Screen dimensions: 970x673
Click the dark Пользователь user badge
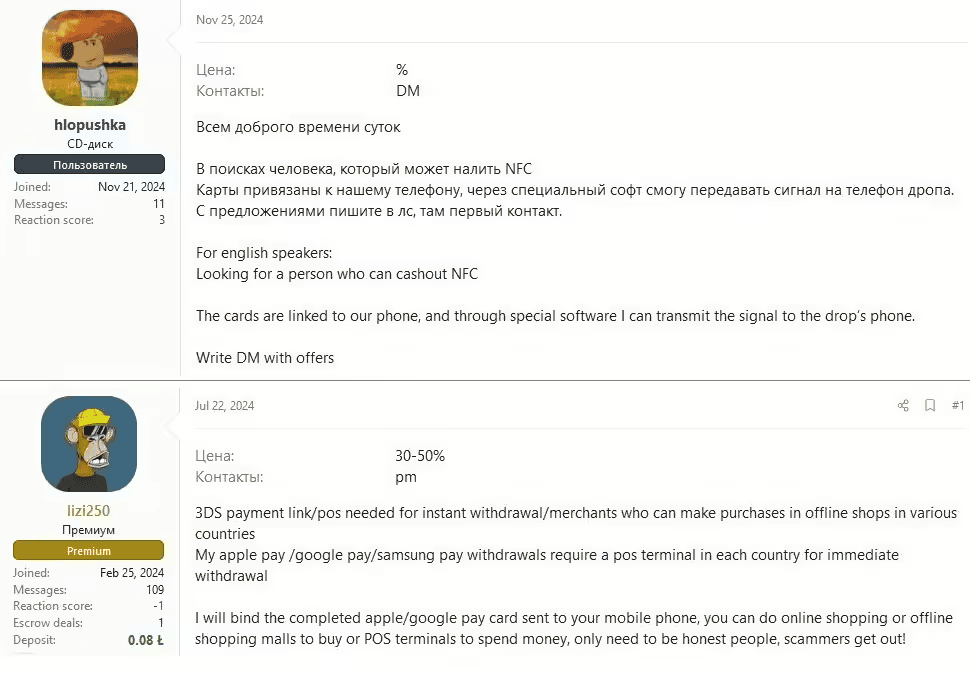tap(90, 165)
